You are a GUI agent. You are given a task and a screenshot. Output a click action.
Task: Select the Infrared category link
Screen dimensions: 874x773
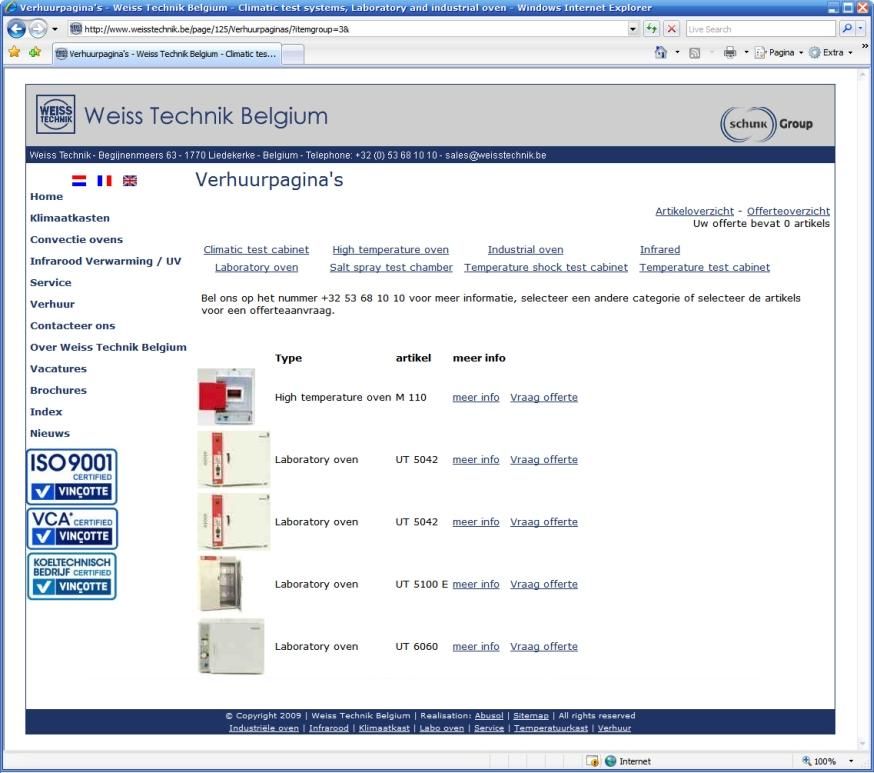pos(659,250)
